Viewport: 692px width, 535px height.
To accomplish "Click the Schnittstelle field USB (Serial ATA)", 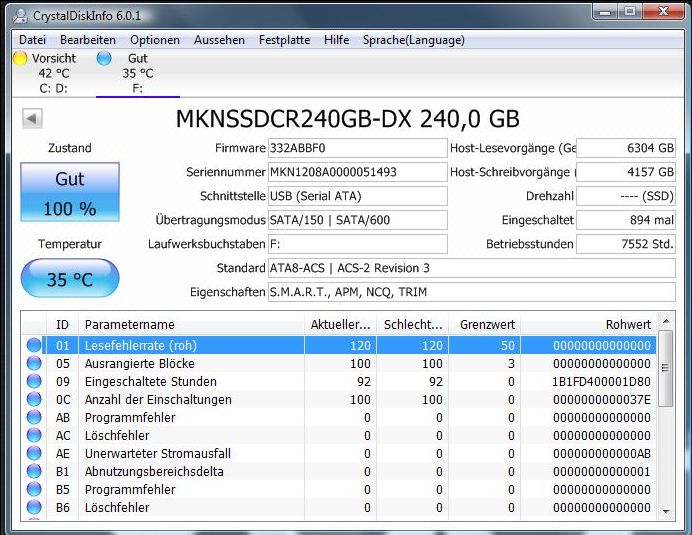I will 357,196.
